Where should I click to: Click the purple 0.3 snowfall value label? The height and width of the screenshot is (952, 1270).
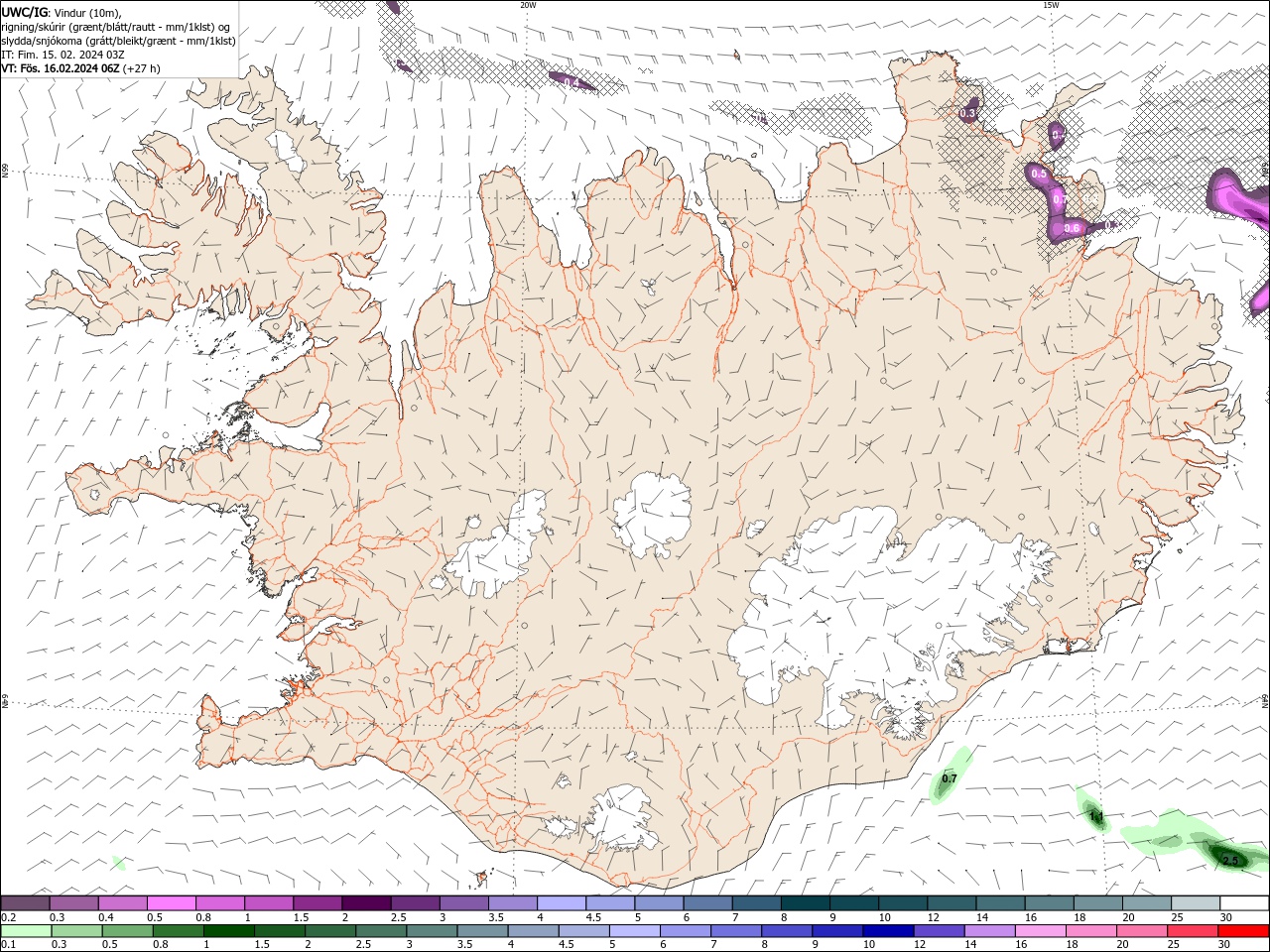[x=968, y=114]
